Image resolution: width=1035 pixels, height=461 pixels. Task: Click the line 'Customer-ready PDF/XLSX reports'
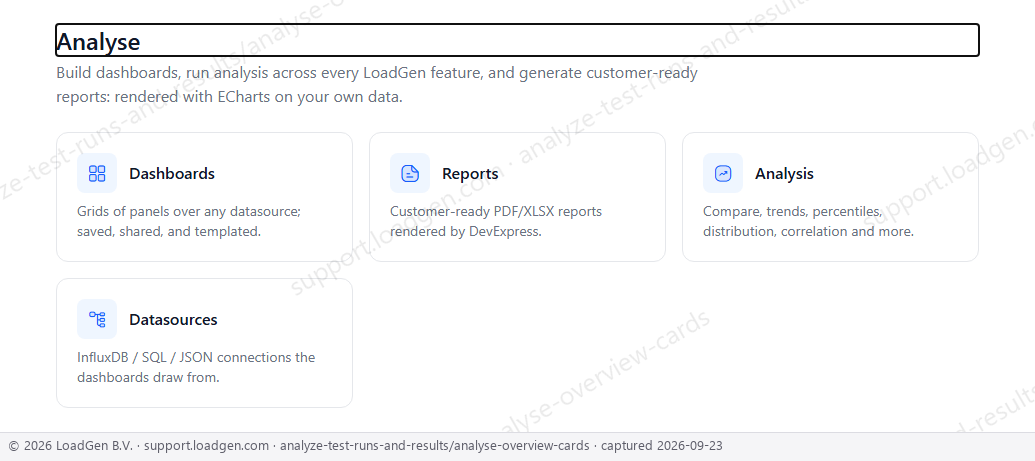click(496, 212)
